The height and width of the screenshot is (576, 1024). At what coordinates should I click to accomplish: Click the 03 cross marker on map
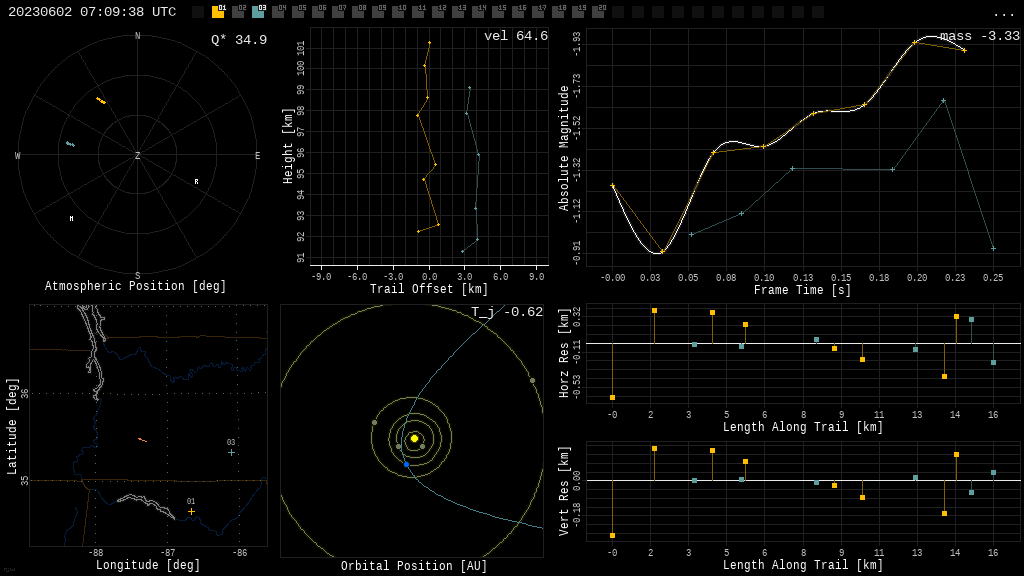pos(231,453)
